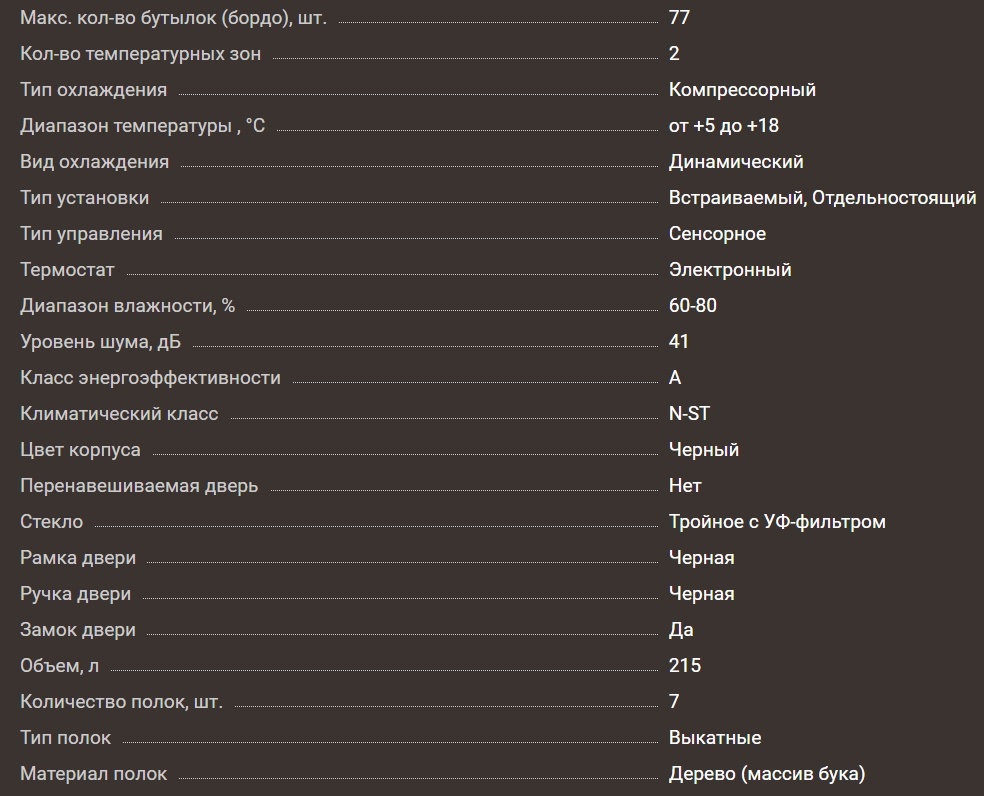This screenshot has width=984, height=796.
Task: Select the 'Динамический' cooling value text
Action: pos(736,162)
